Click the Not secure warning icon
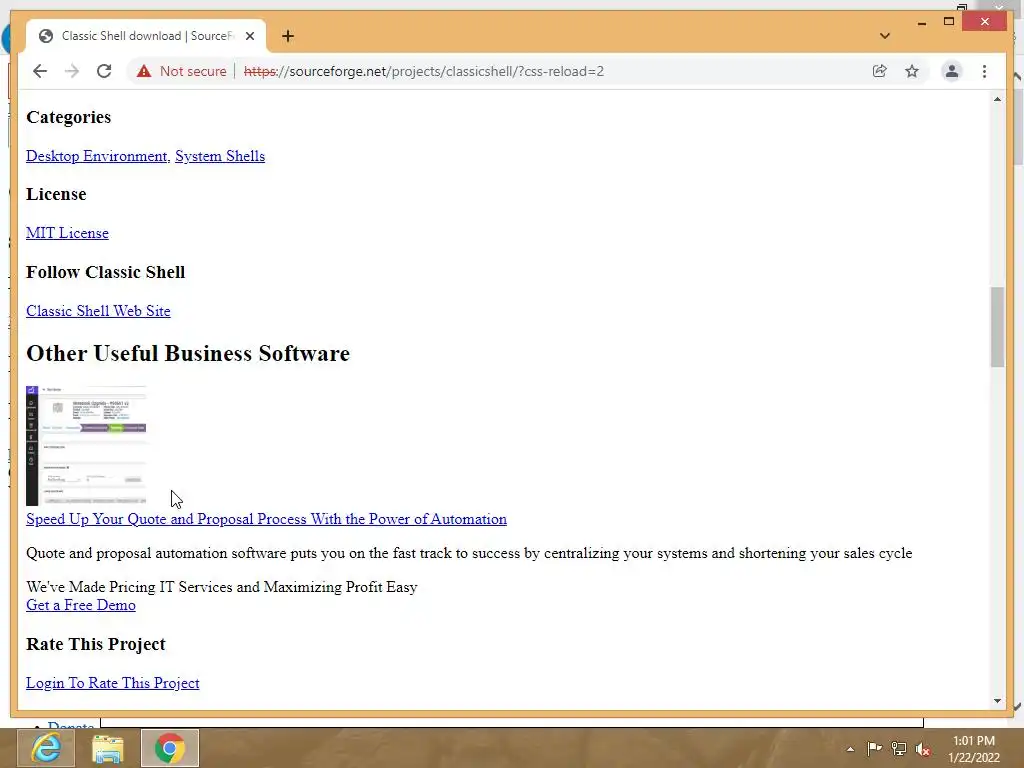 pos(144,71)
